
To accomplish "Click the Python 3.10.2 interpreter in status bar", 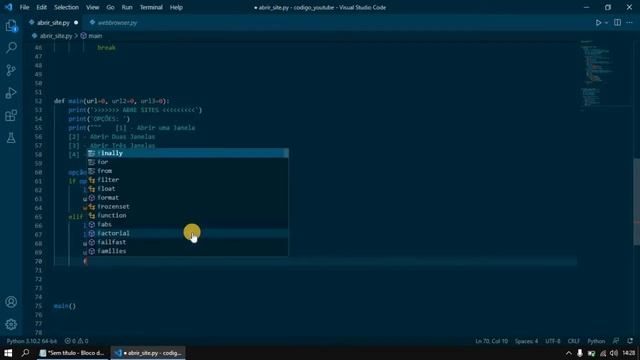I will click(32, 341).
